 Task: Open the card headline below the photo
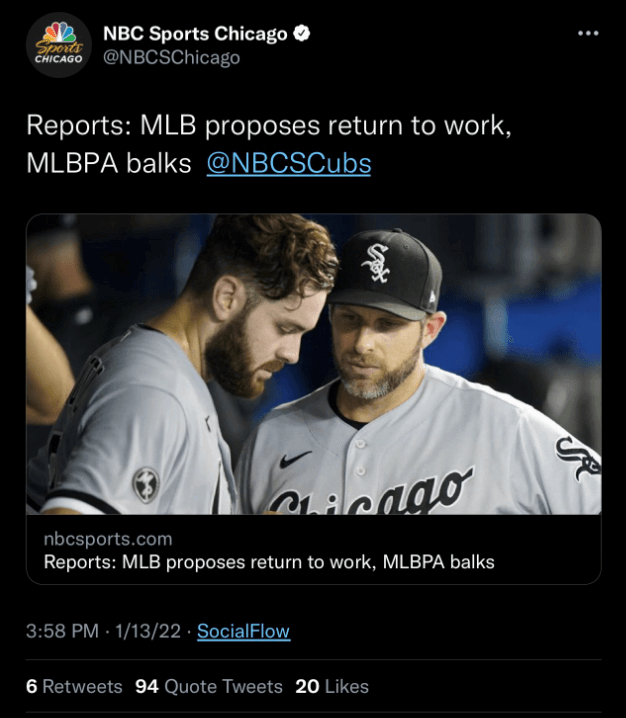[x=269, y=562]
